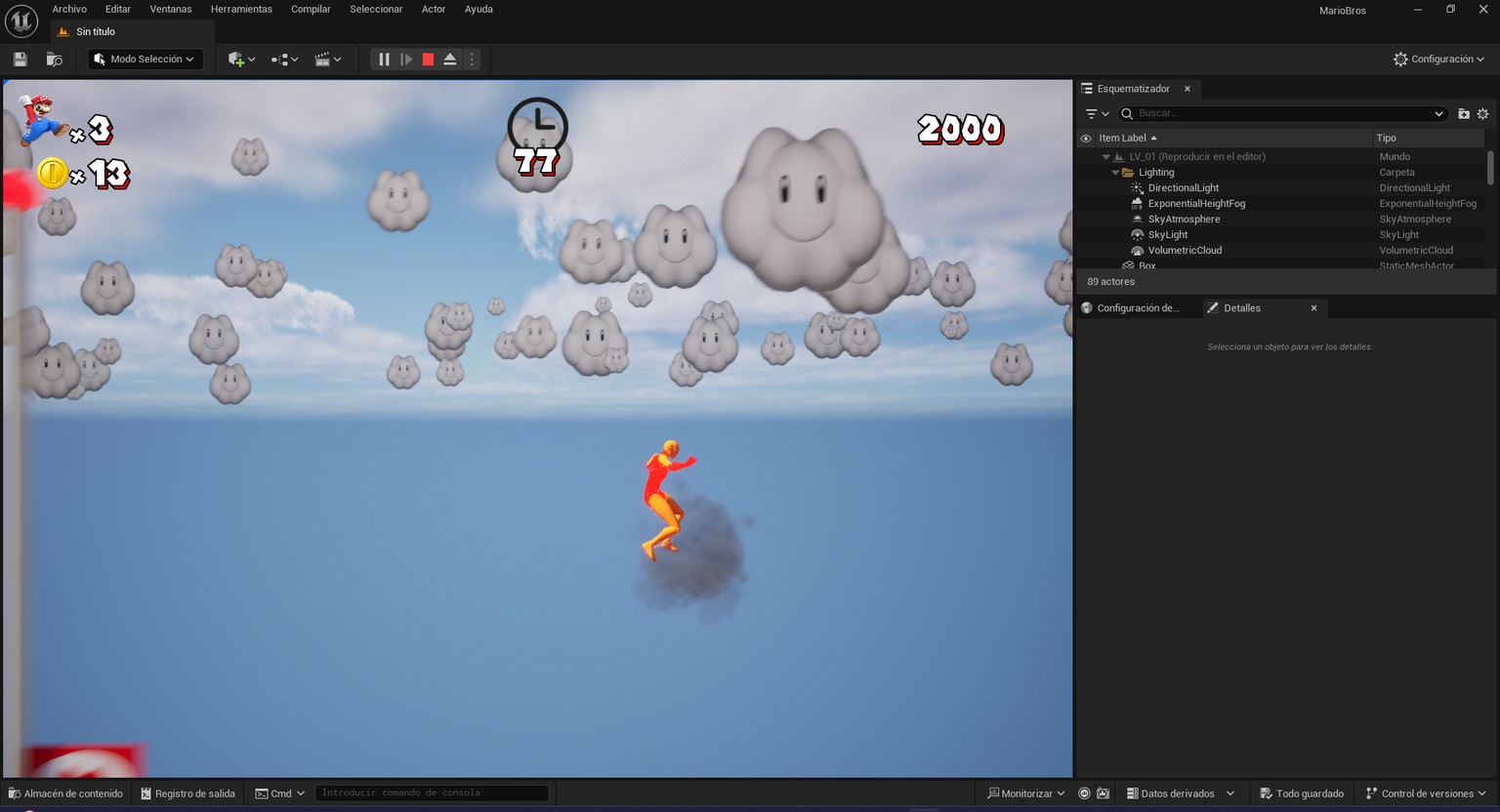This screenshot has height=812, width=1500.
Task: Open the add content cube-plus dropdown
Action: pos(241,60)
